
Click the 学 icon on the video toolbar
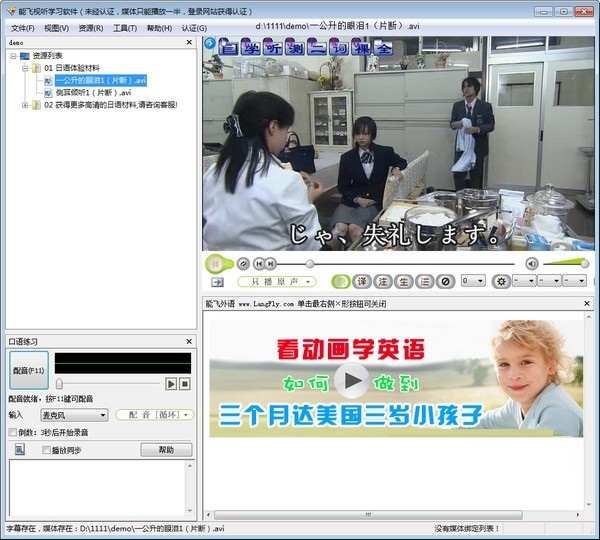[251, 47]
